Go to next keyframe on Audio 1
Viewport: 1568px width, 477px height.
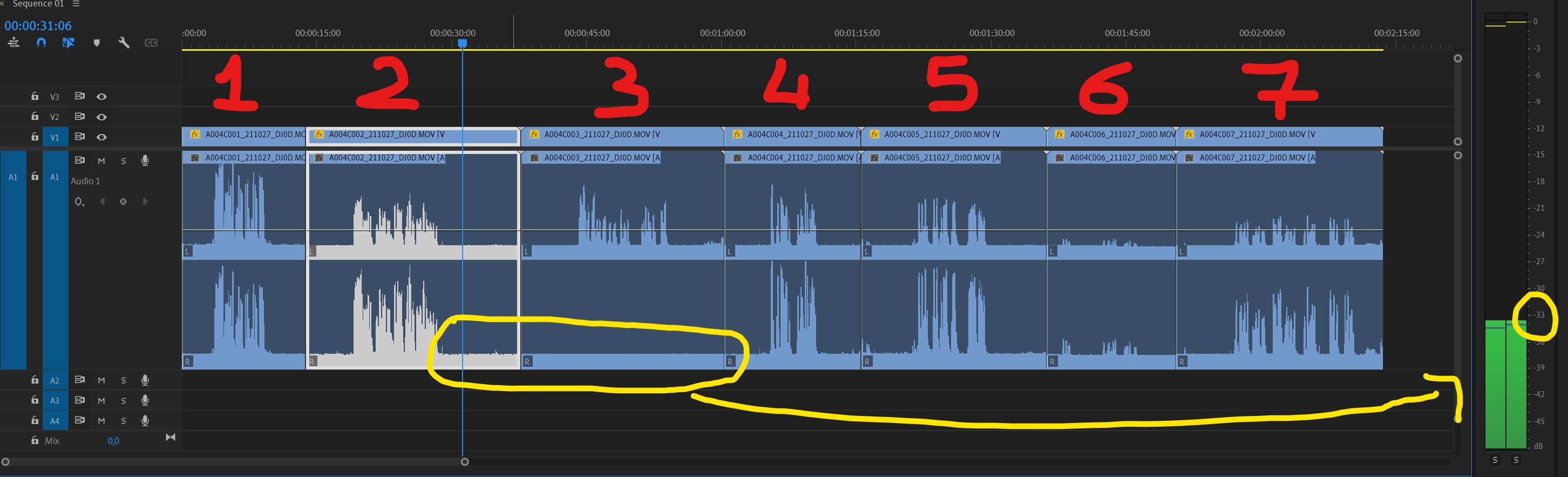coord(145,201)
